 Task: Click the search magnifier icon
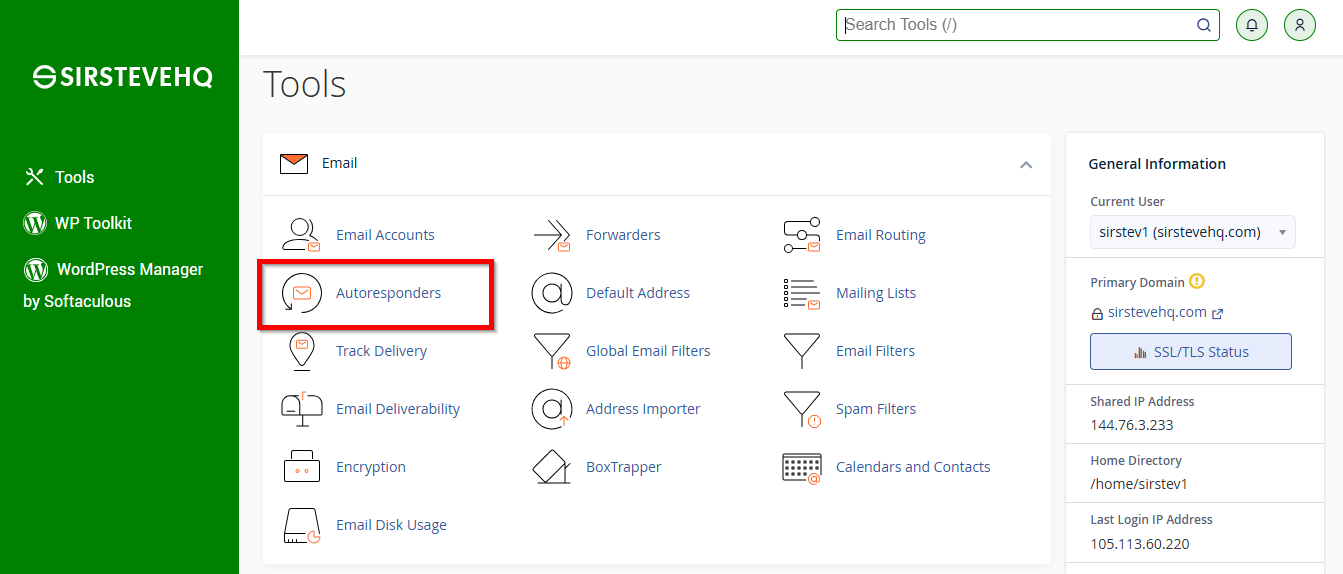tap(1204, 25)
